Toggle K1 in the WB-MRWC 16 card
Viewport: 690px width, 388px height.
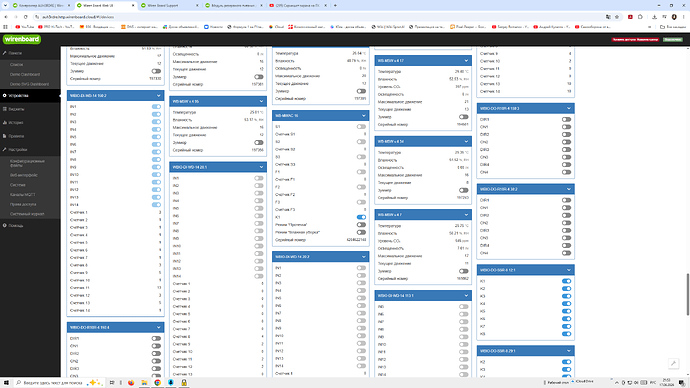coord(361,217)
